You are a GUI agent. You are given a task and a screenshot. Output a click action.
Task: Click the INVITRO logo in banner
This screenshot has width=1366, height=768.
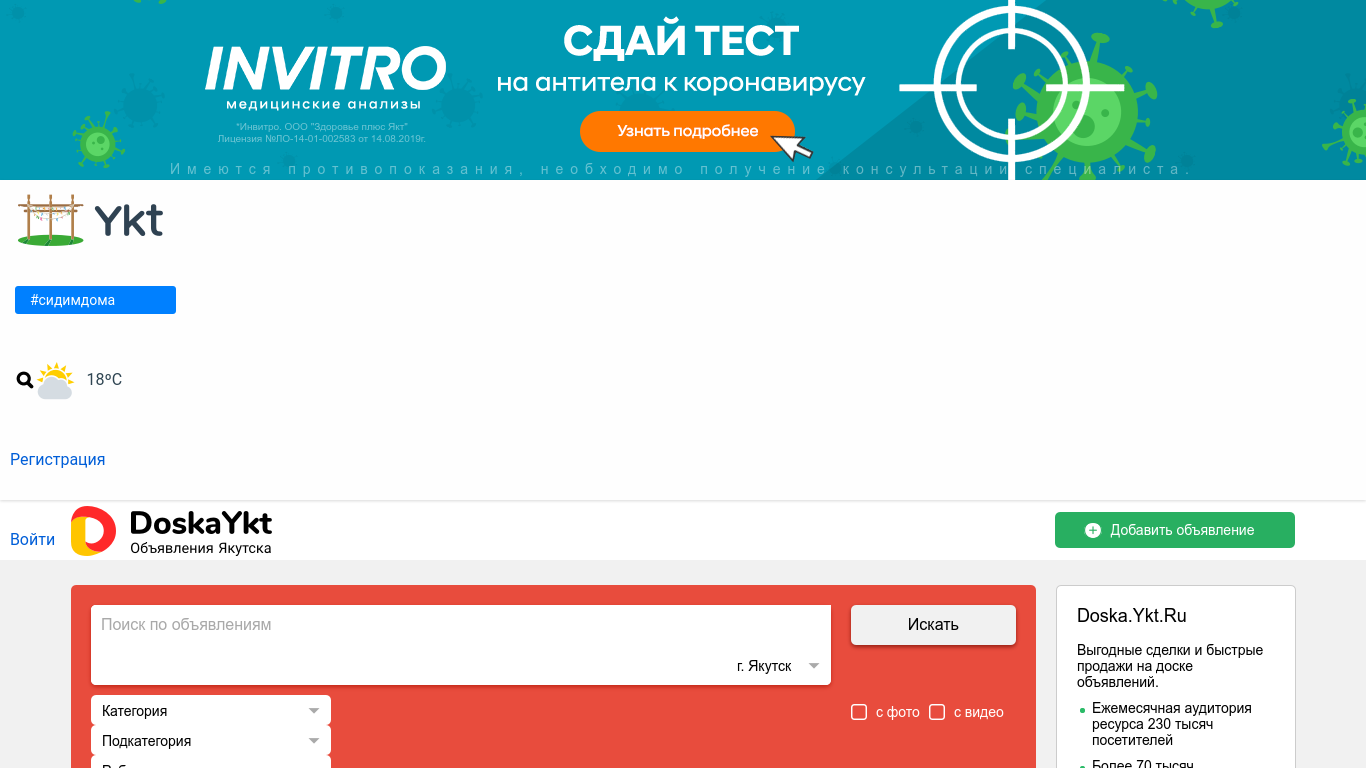(324, 70)
